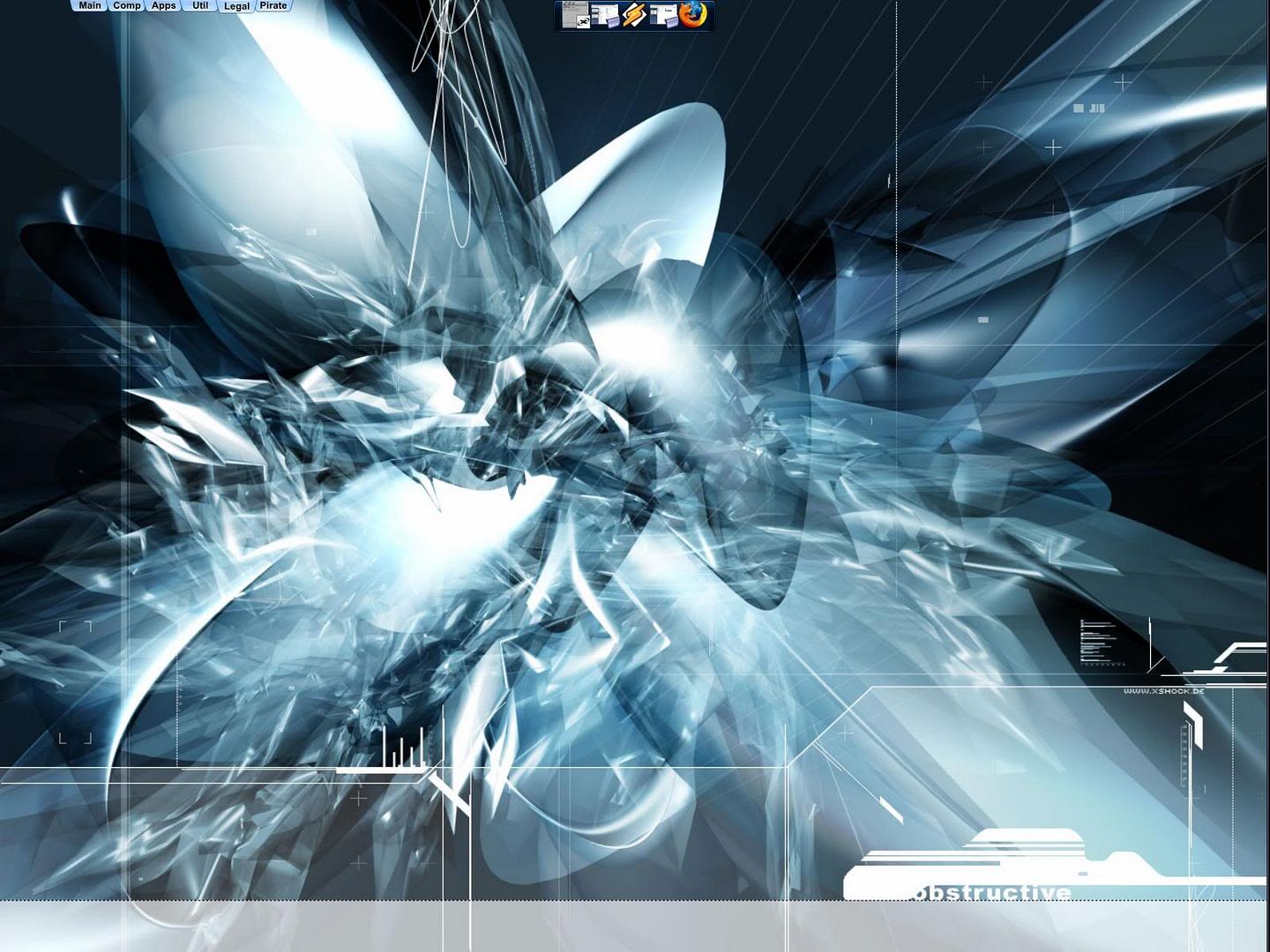Image resolution: width=1270 pixels, height=952 pixels.
Task: Switch to the Main tab
Action: pos(89,5)
